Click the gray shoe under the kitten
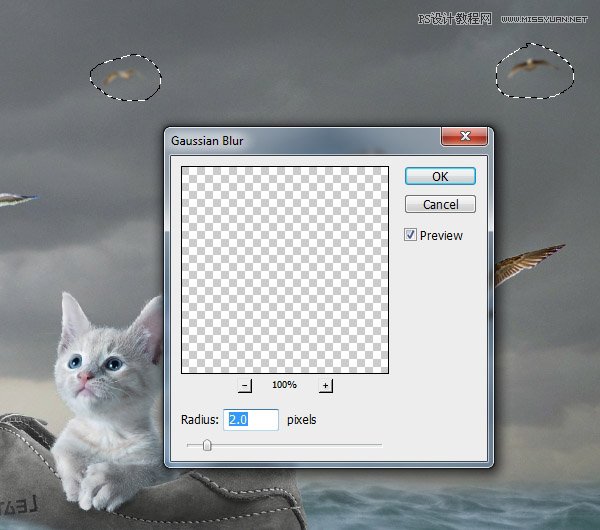This screenshot has height=530, width=600. 40,470
